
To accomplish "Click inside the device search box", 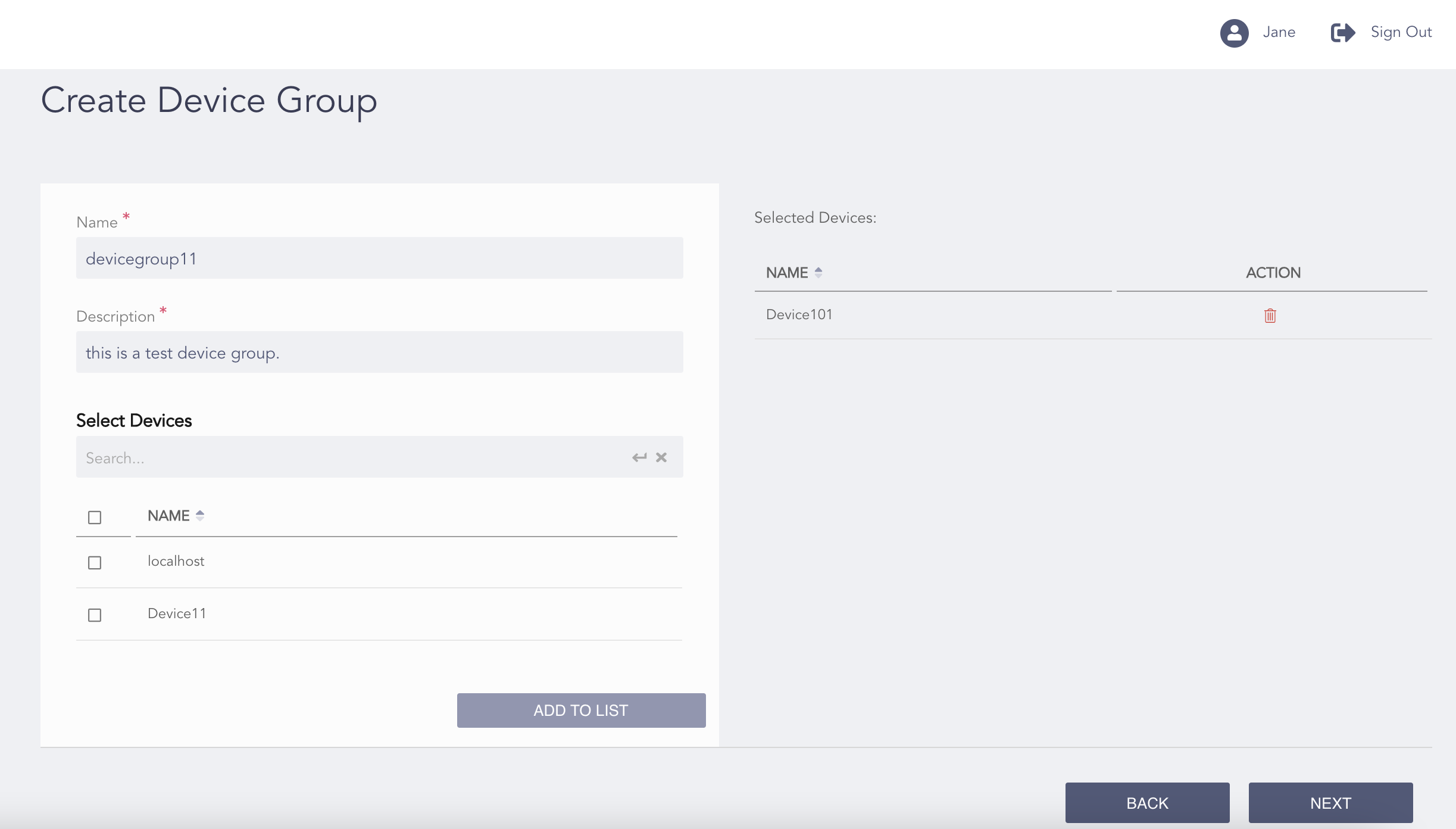I will pos(298,457).
